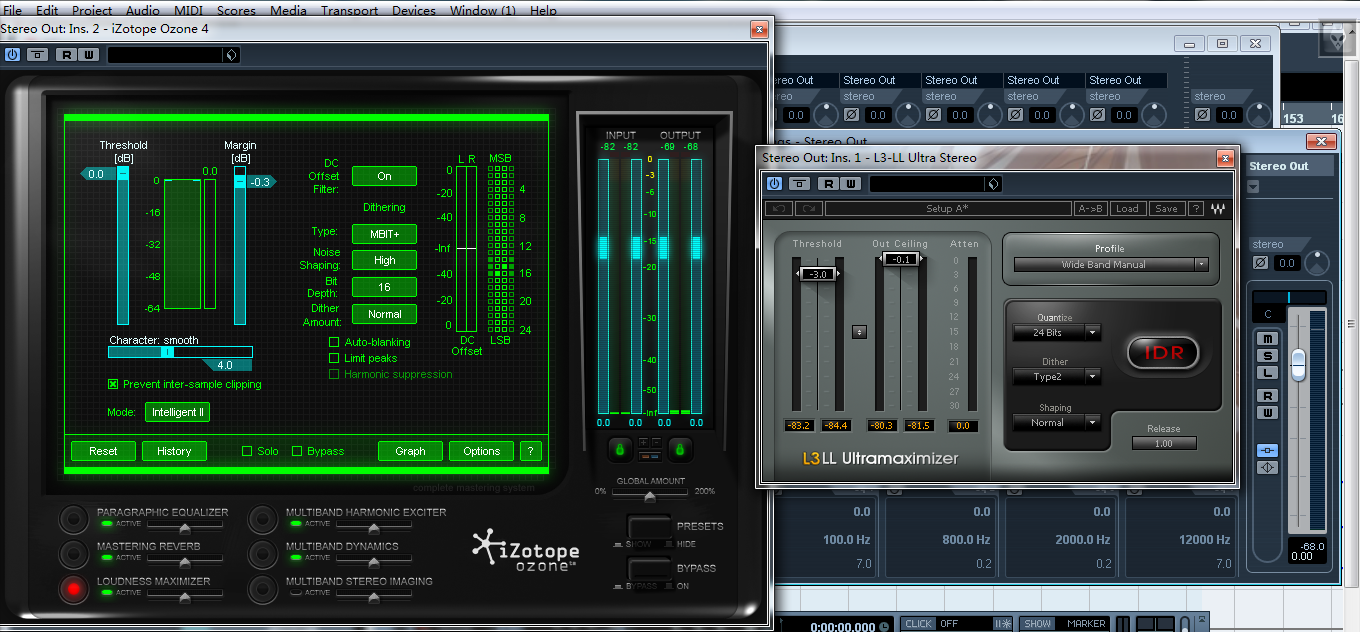Open the Dither dropdown showing Type2
The height and width of the screenshot is (632, 1360).
coord(1056,377)
